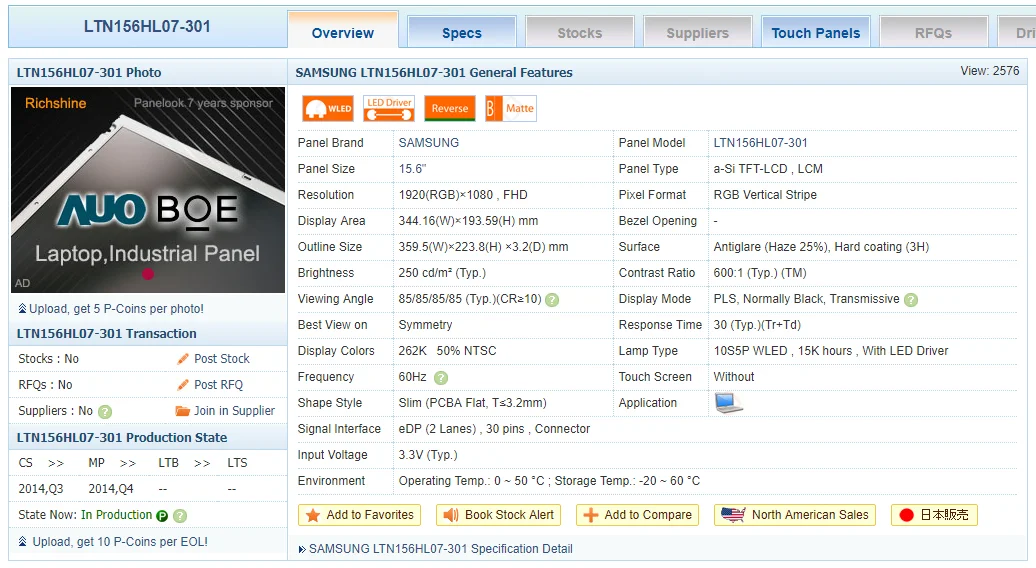The height and width of the screenshot is (568, 1036).
Task: Open the Touch Panels tab
Action: [x=816, y=32]
